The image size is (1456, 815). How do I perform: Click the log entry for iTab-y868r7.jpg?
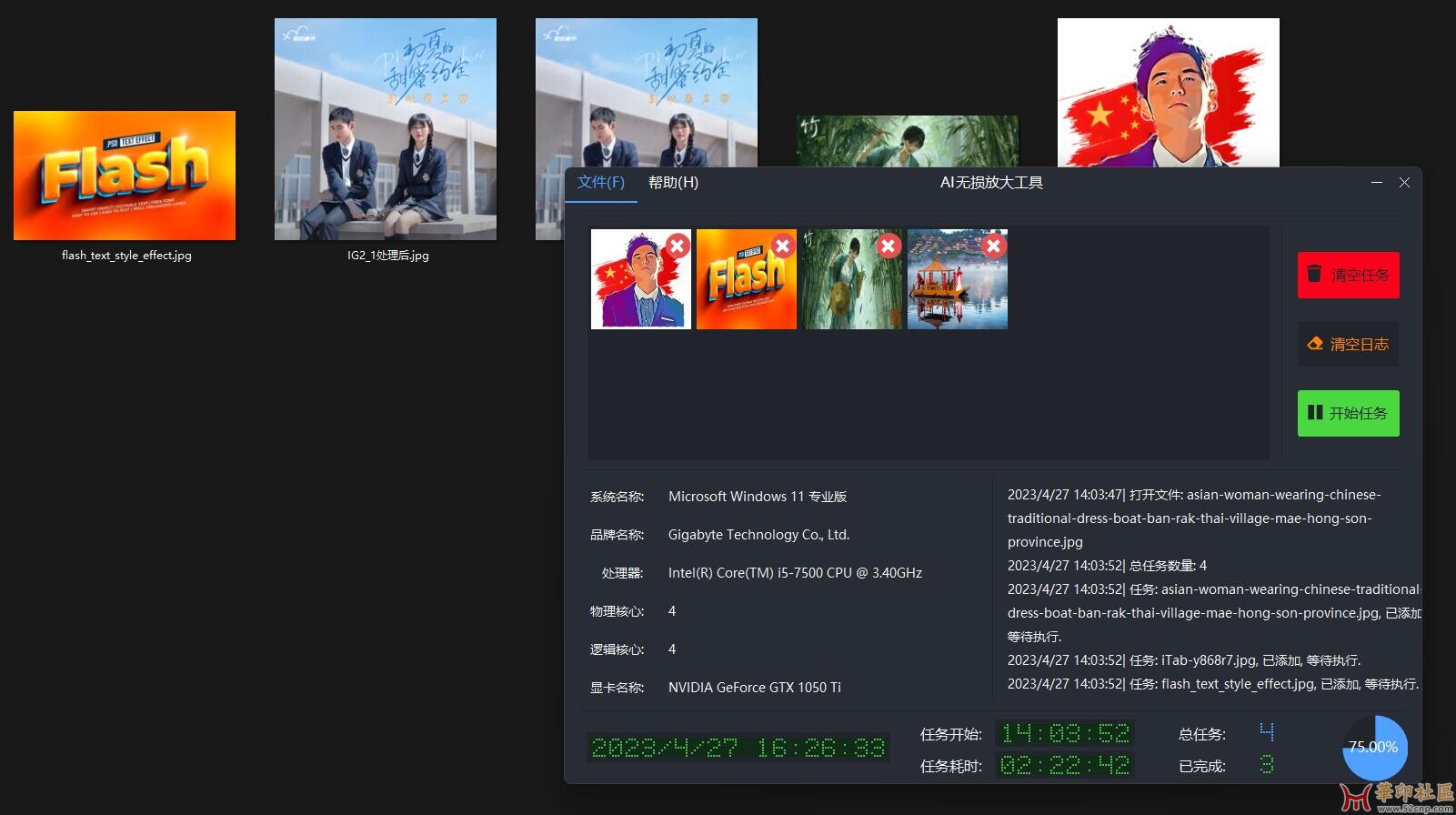click(1184, 660)
